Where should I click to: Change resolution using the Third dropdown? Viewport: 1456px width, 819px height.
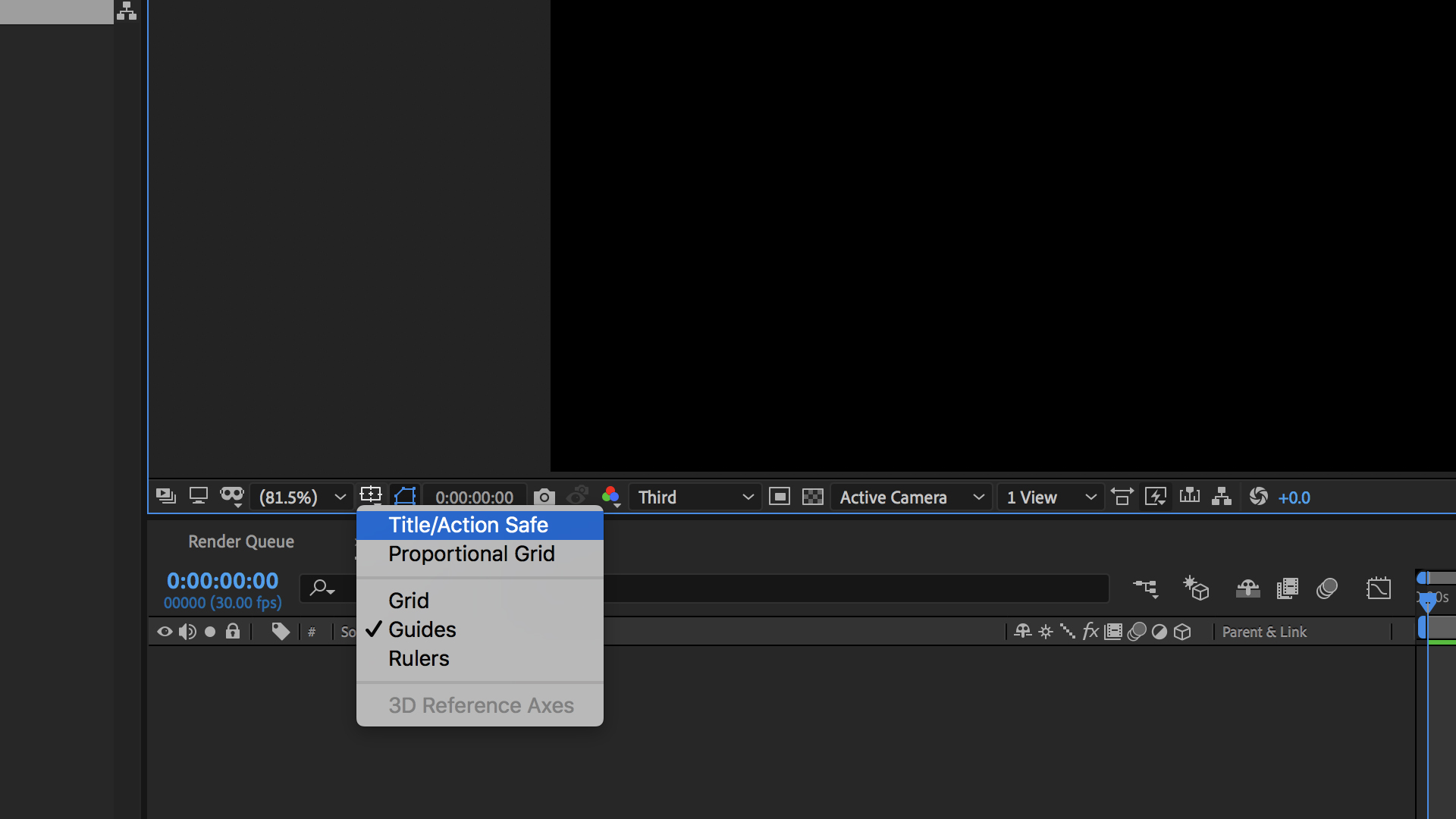click(x=694, y=497)
